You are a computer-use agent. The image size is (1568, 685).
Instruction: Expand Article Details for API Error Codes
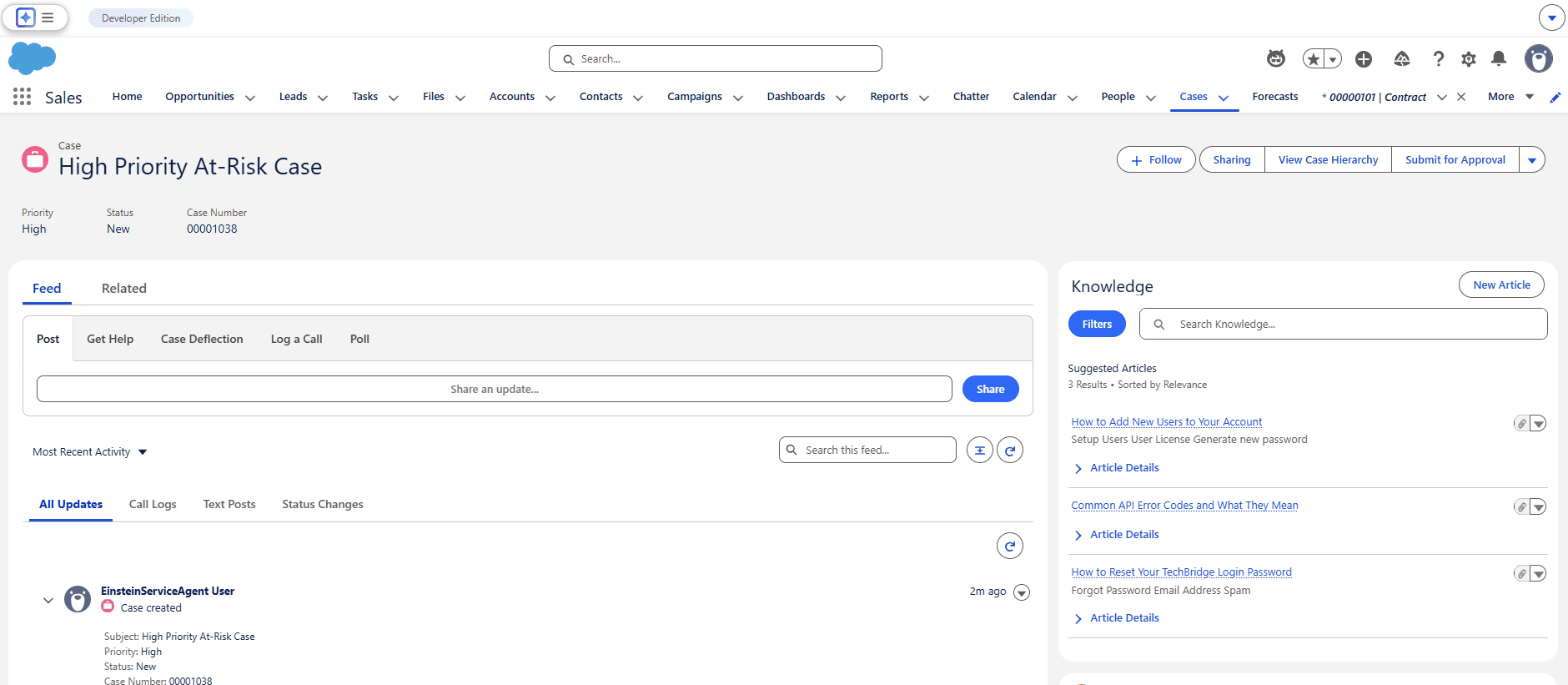click(1123, 535)
